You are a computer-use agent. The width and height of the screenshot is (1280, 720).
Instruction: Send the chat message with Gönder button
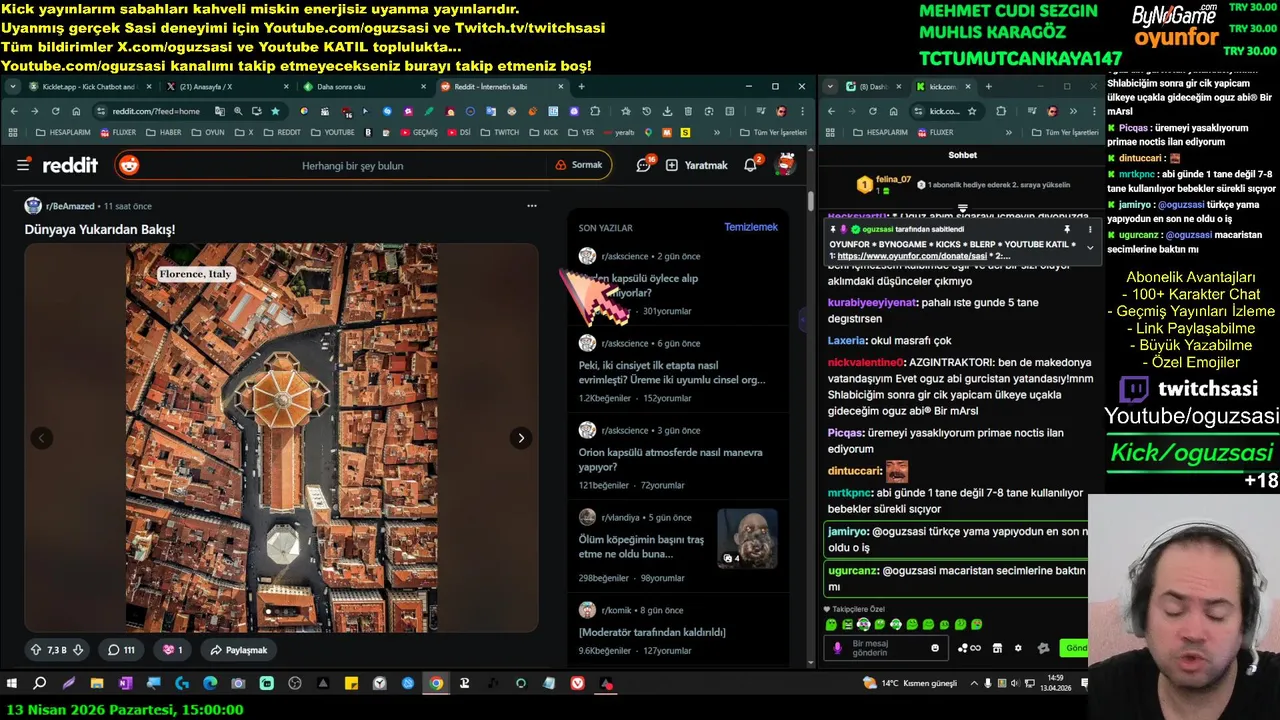tap(1075, 648)
